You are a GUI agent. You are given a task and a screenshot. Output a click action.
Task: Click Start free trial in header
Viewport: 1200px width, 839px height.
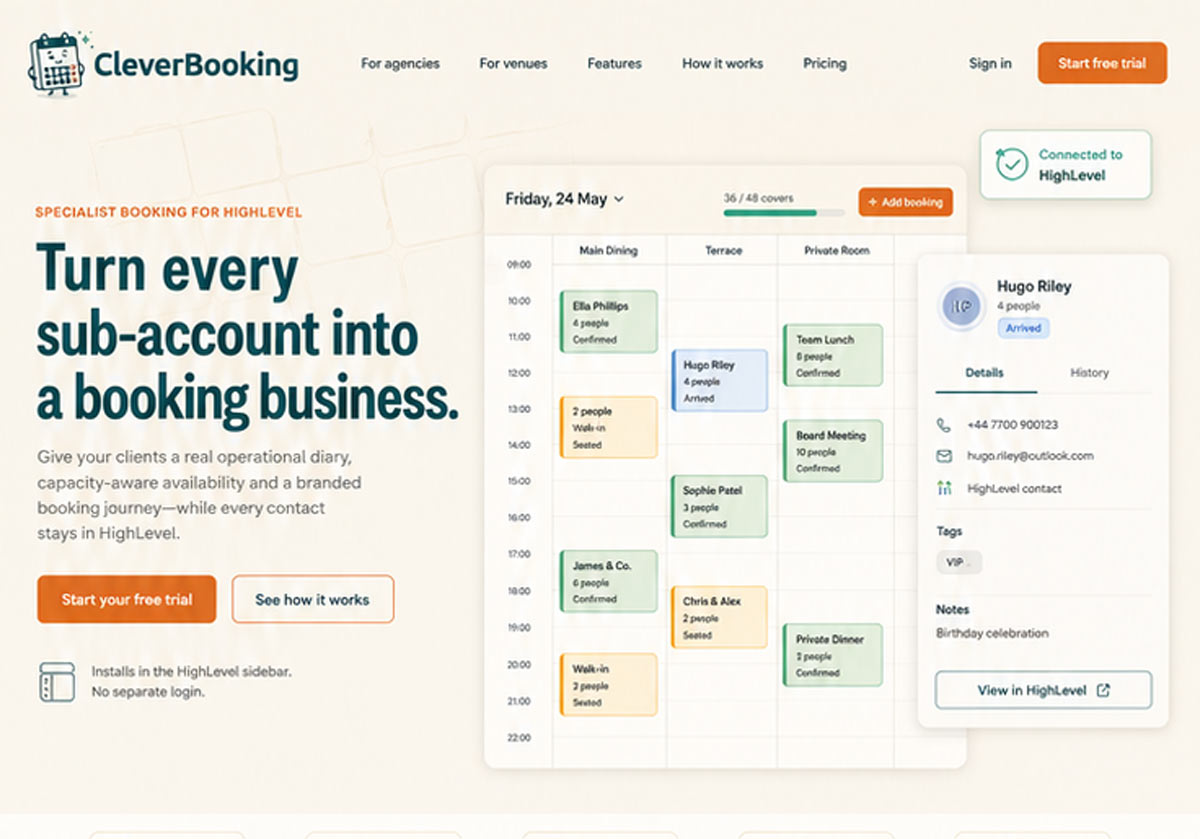point(1102,63)
